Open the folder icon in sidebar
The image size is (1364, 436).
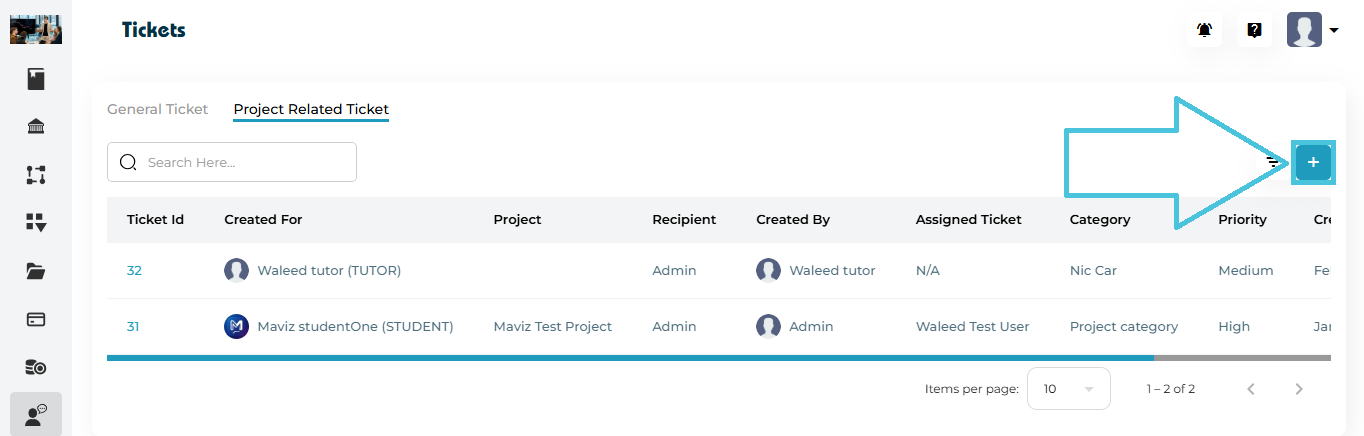[36, 271]
